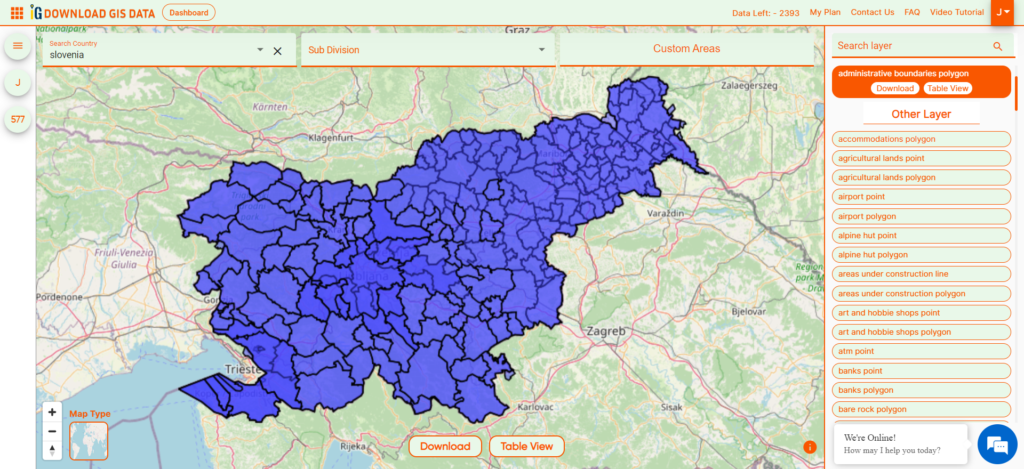This screenshot has width=1024, height=469.
Task: Click the Download button below map
Action: coord(445,447)
